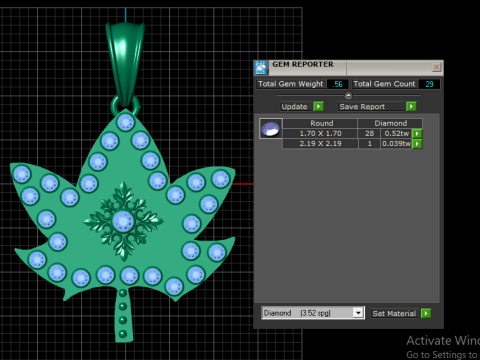Select the round gem thumbnail
Screen dimensions: 480x360
[271, 129]
